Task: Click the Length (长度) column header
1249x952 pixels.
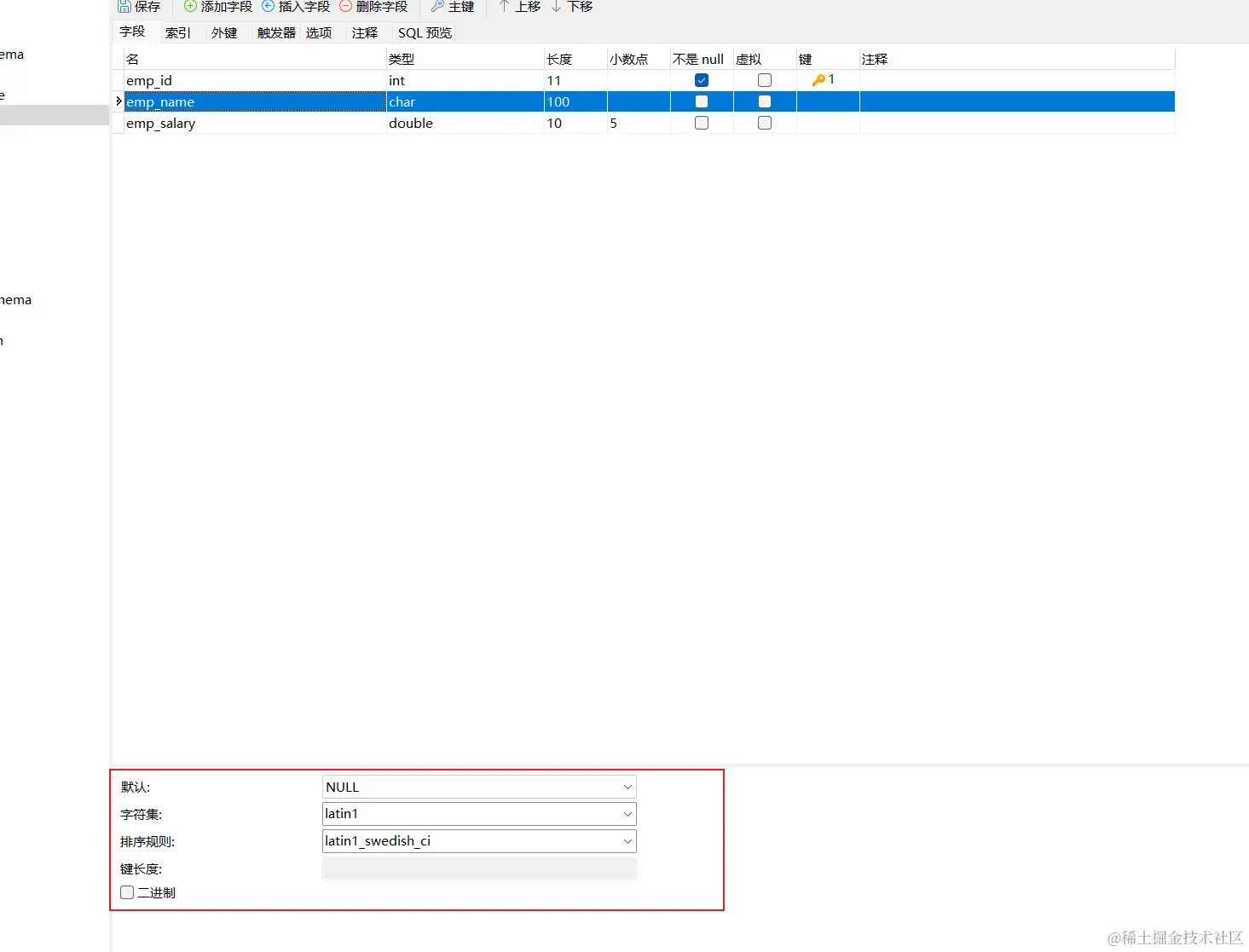Action: pos(575,59)
